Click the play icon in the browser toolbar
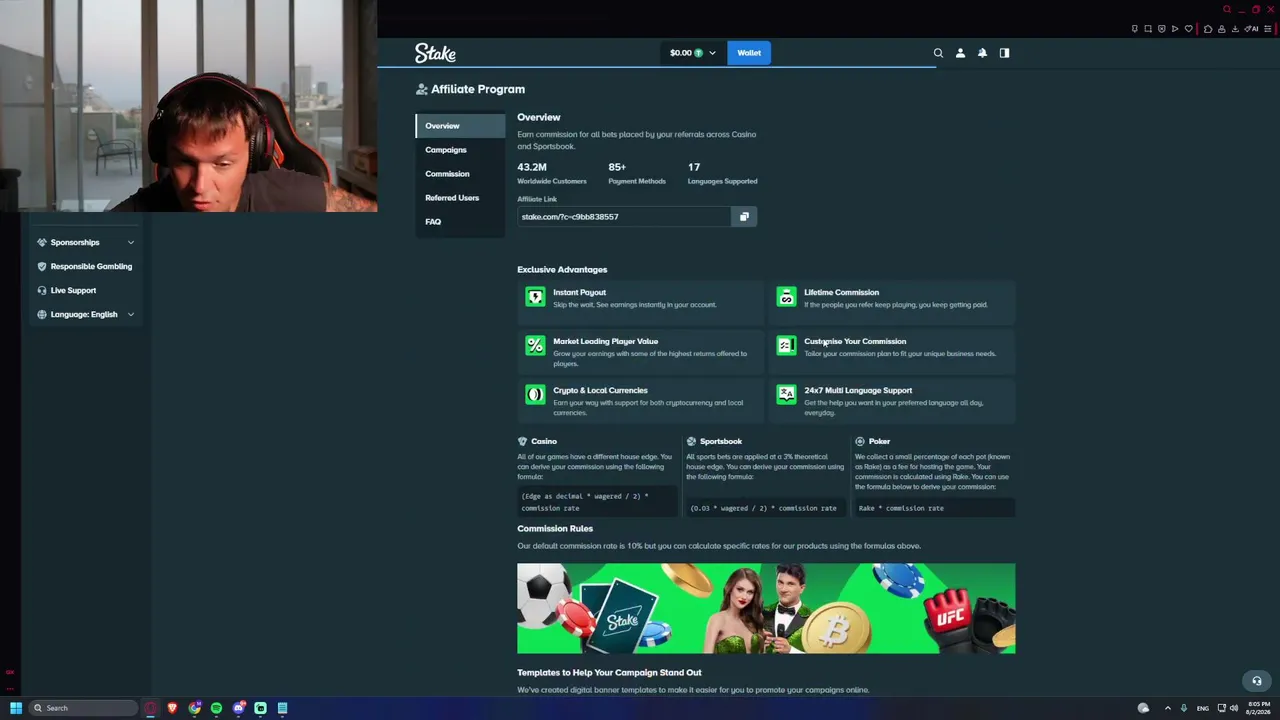 pyautogui.click(x=1175, y=29)
